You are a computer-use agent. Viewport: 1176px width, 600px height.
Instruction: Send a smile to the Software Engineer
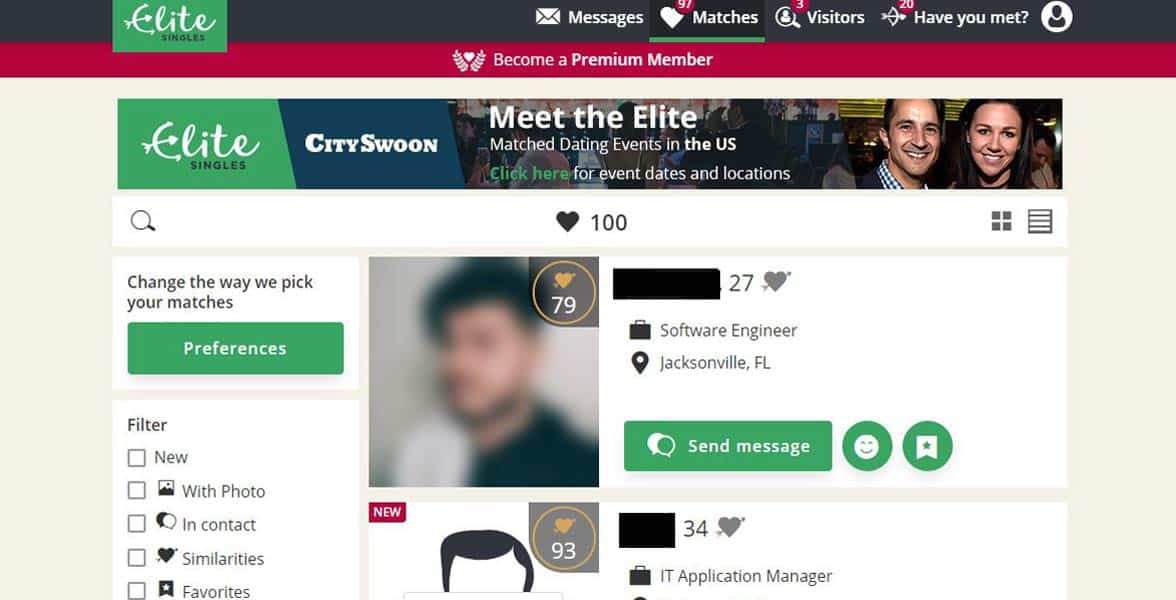tap(867, 446)
